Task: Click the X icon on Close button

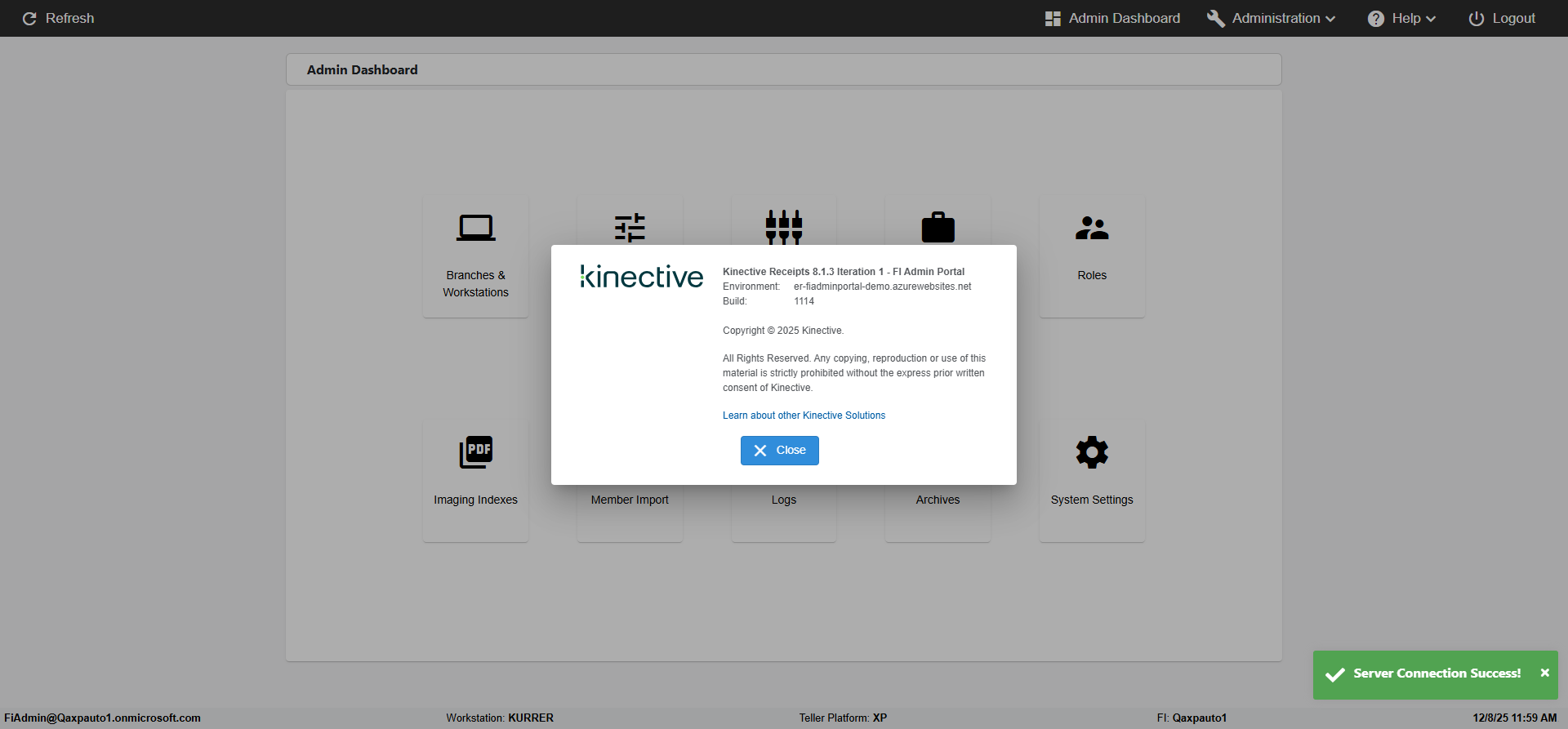Action: (760, 451)
